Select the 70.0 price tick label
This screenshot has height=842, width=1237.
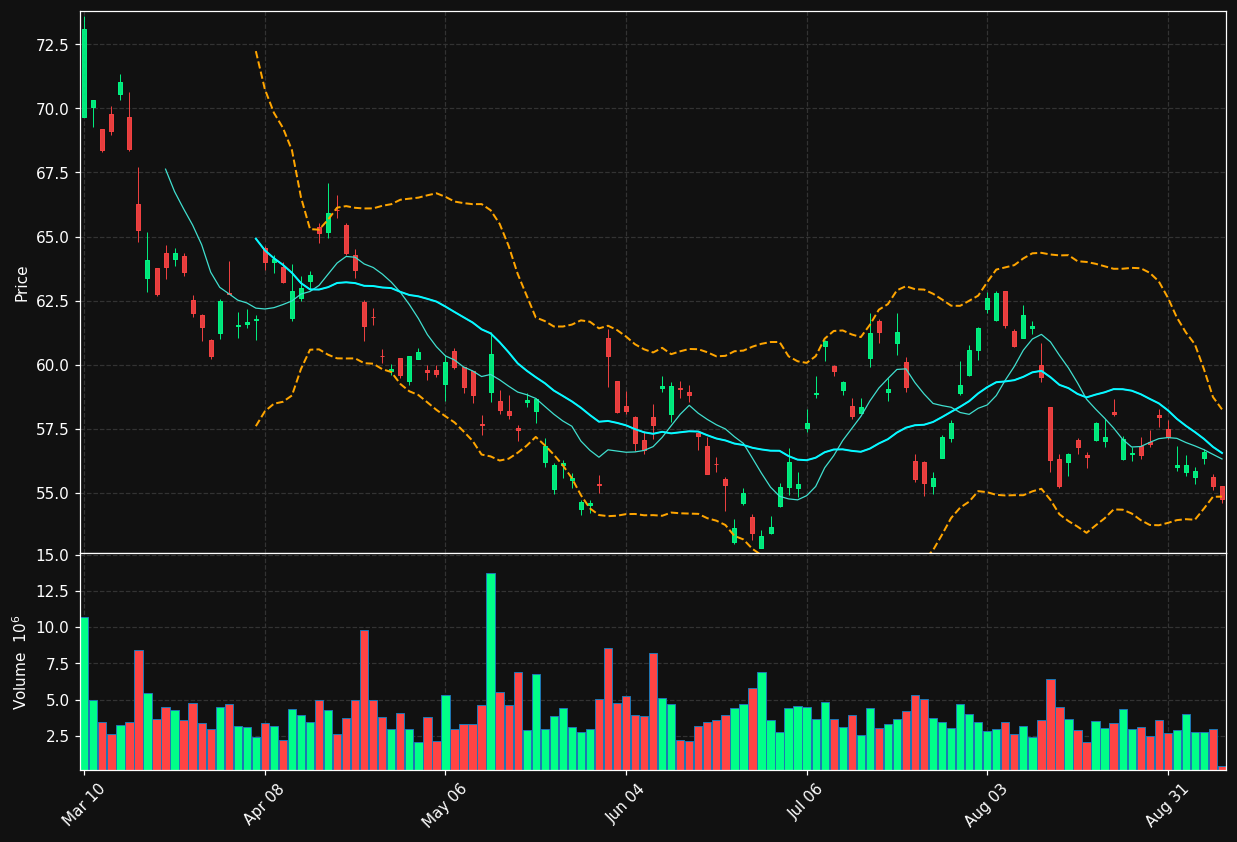[52, 109]
